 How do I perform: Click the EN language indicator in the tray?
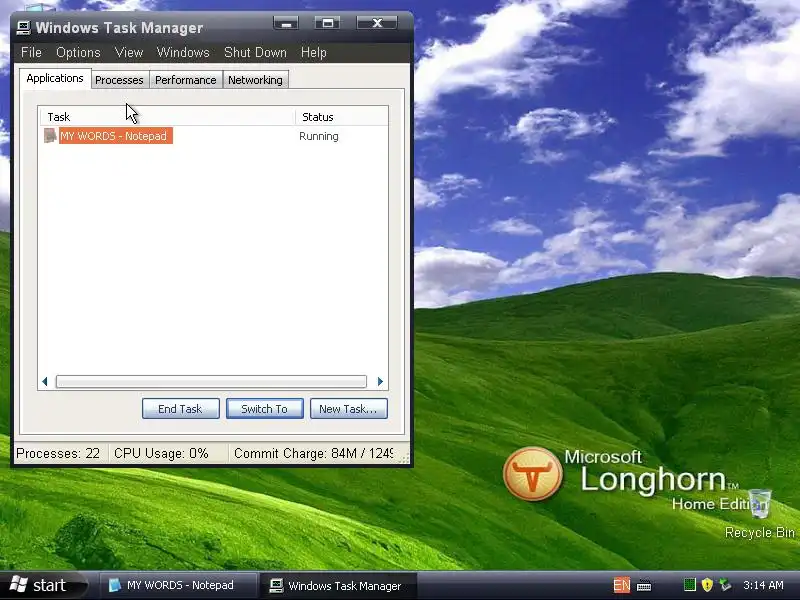[x=621, y=585]
